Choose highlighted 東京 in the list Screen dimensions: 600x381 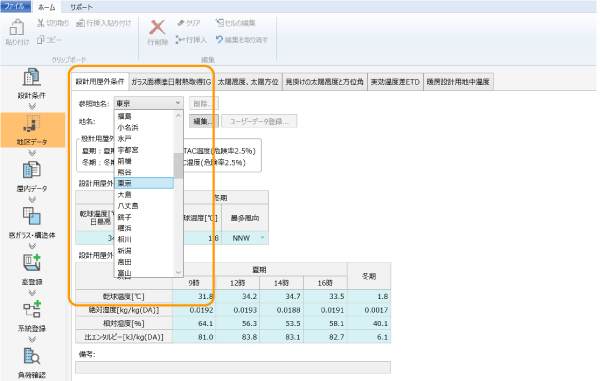[144, 183]
